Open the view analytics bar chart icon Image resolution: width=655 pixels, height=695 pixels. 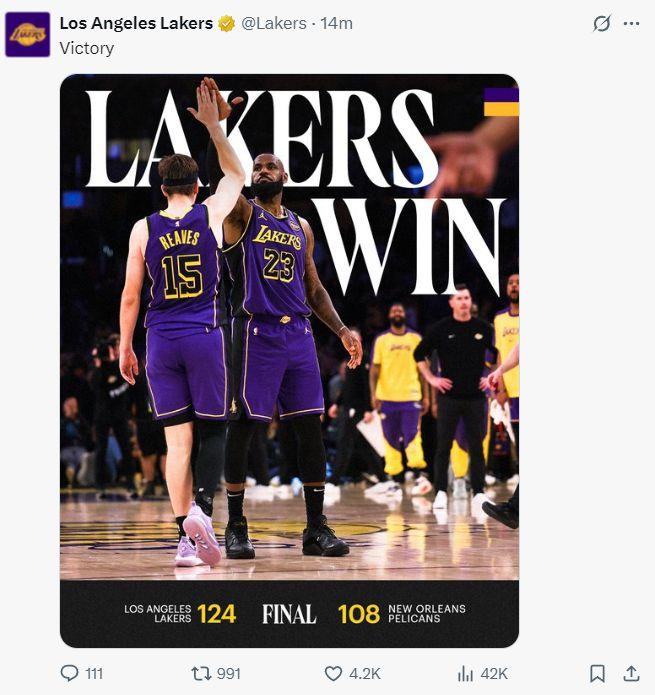point(465,674)
